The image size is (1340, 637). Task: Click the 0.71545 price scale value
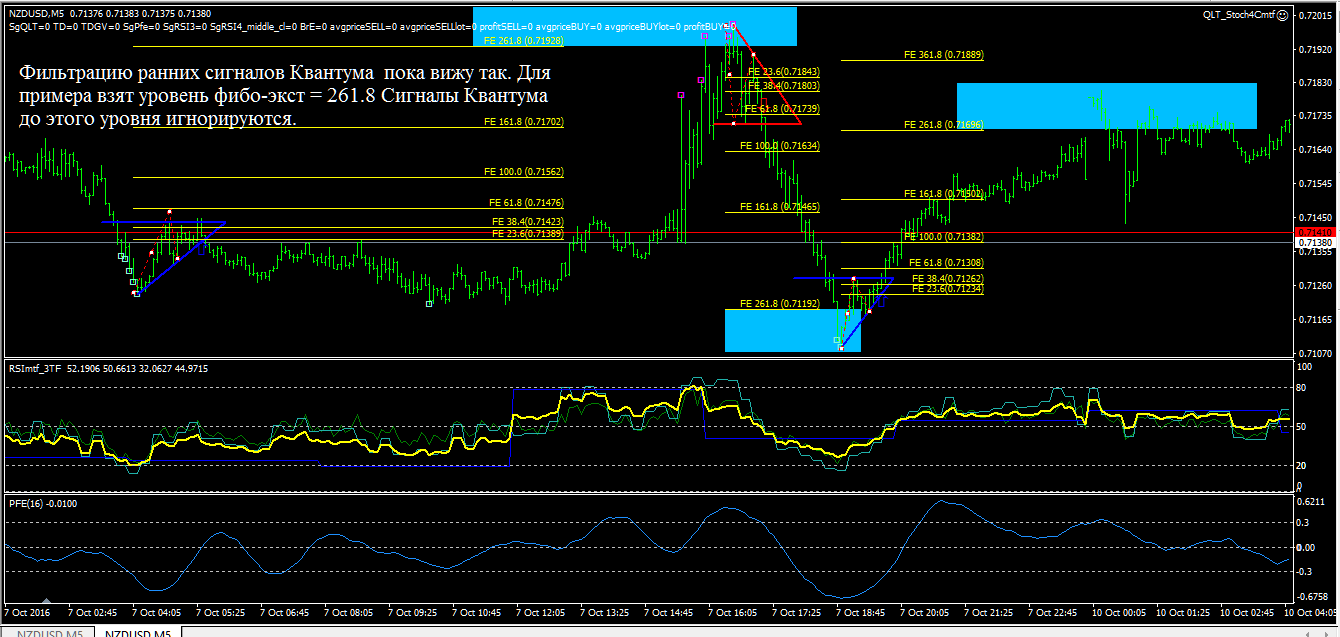(1317, 184)
